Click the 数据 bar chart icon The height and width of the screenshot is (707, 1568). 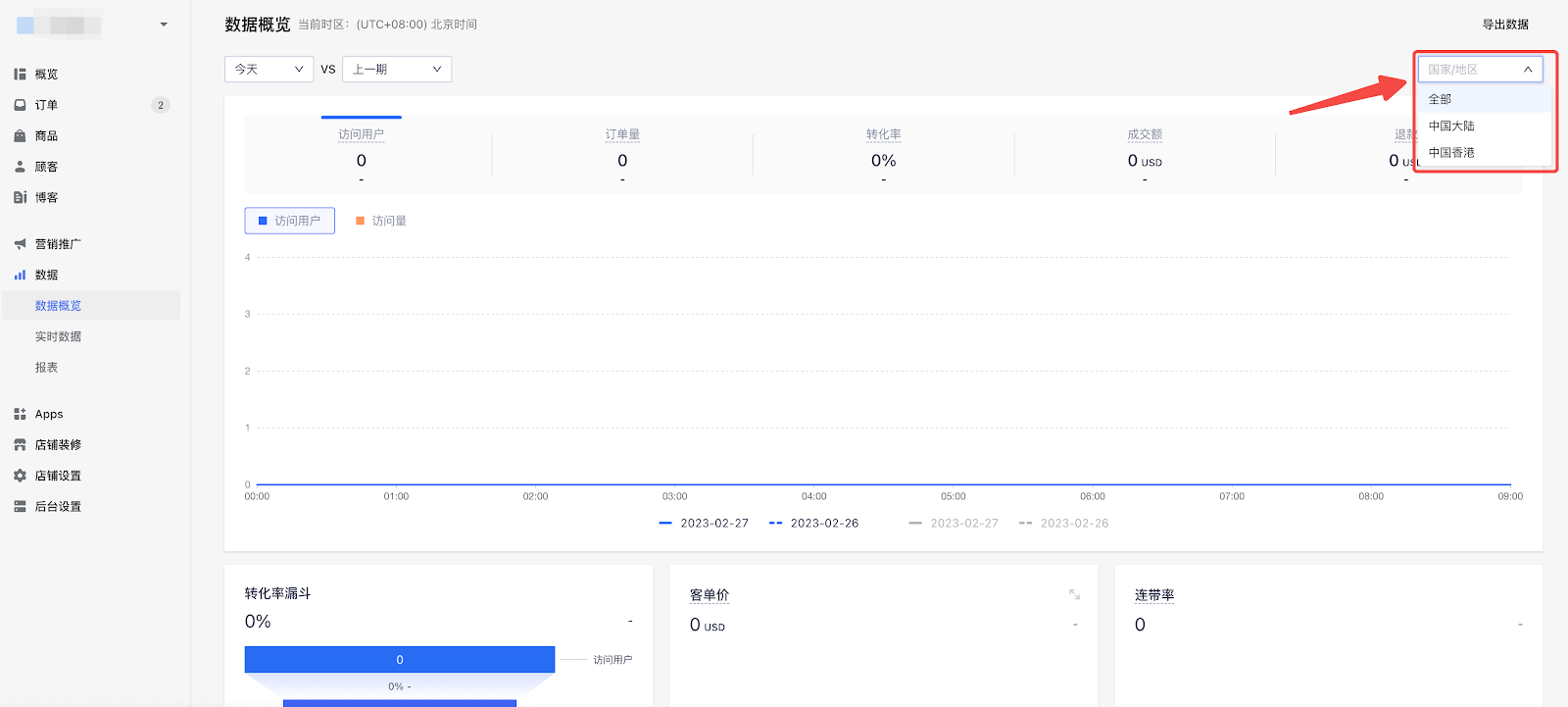[20, 275]
